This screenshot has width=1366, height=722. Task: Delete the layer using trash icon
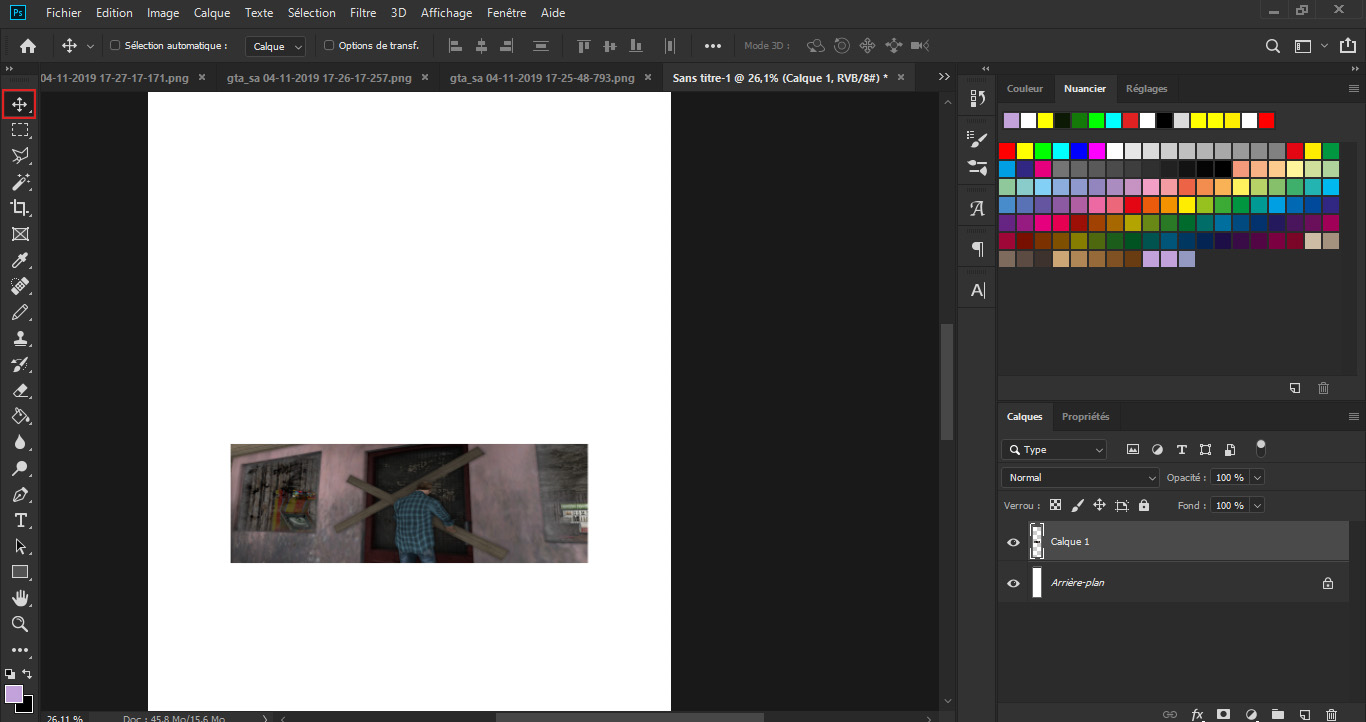[x=1330, y=714]
